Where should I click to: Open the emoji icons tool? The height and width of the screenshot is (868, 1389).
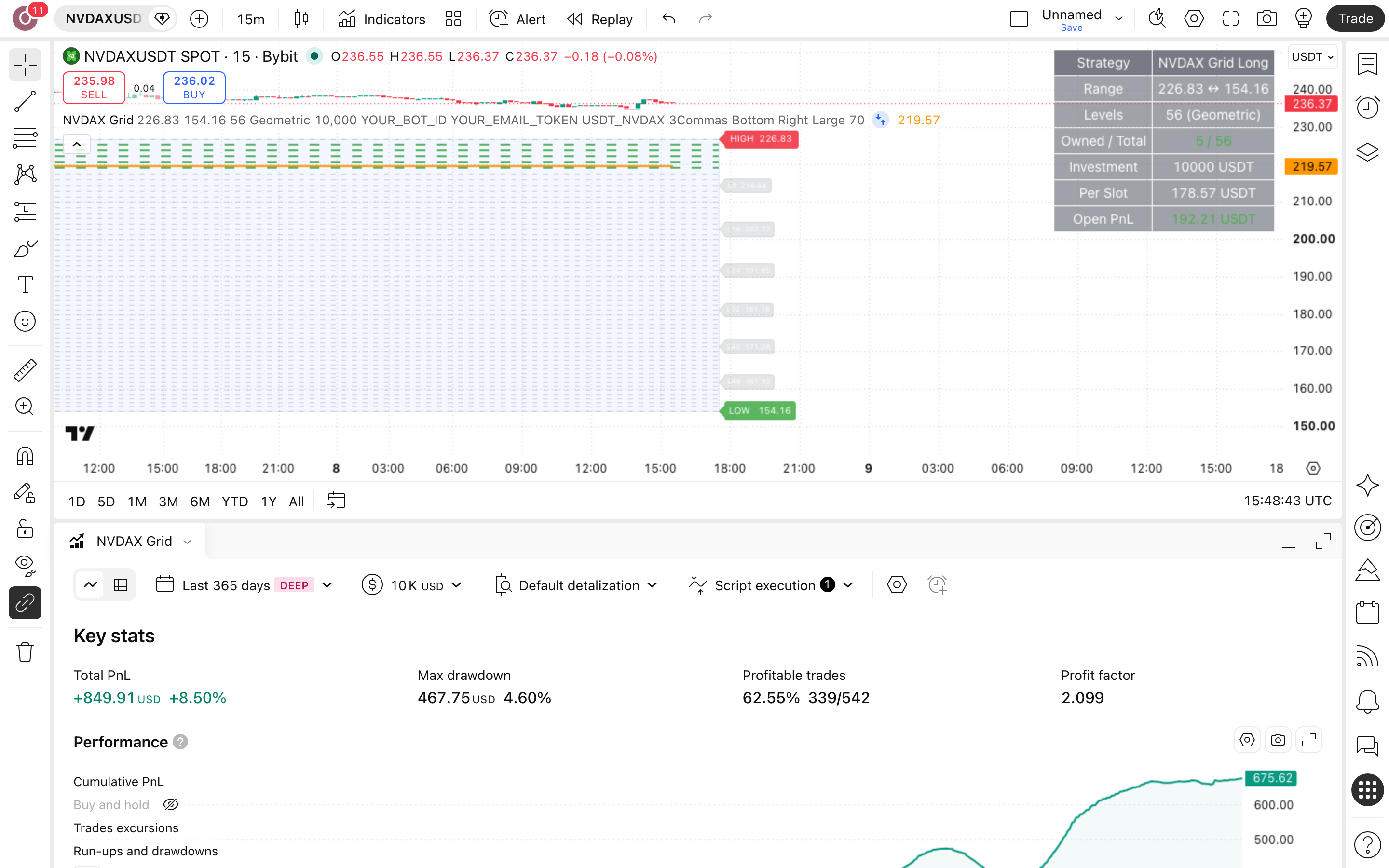tap(25, 321)
